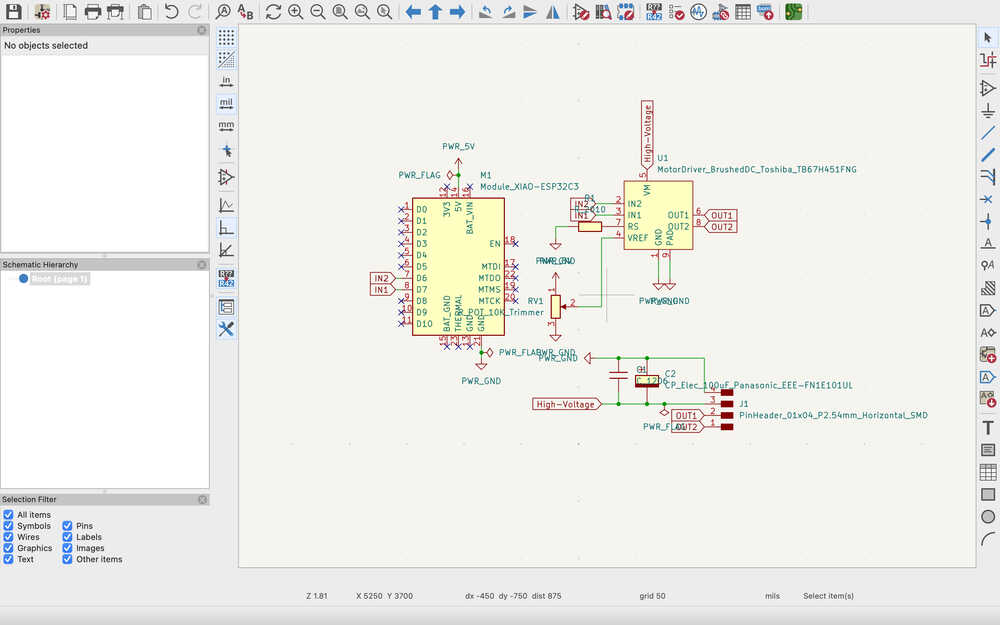Image resolution: width=1000 pixels, height=625 pixels.
Task: Open Schematic Setup from the toolbar
Action: click(x=43, y=12)
